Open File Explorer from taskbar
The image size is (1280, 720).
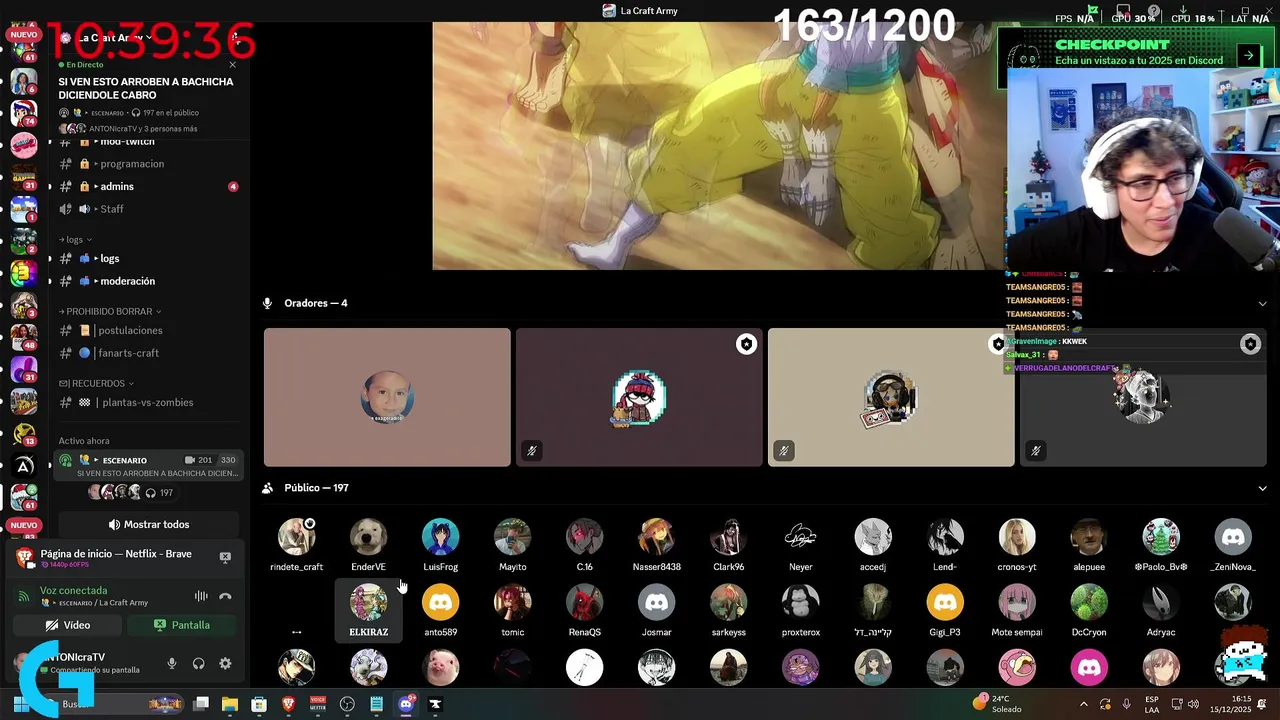click(x=229, y=704)
